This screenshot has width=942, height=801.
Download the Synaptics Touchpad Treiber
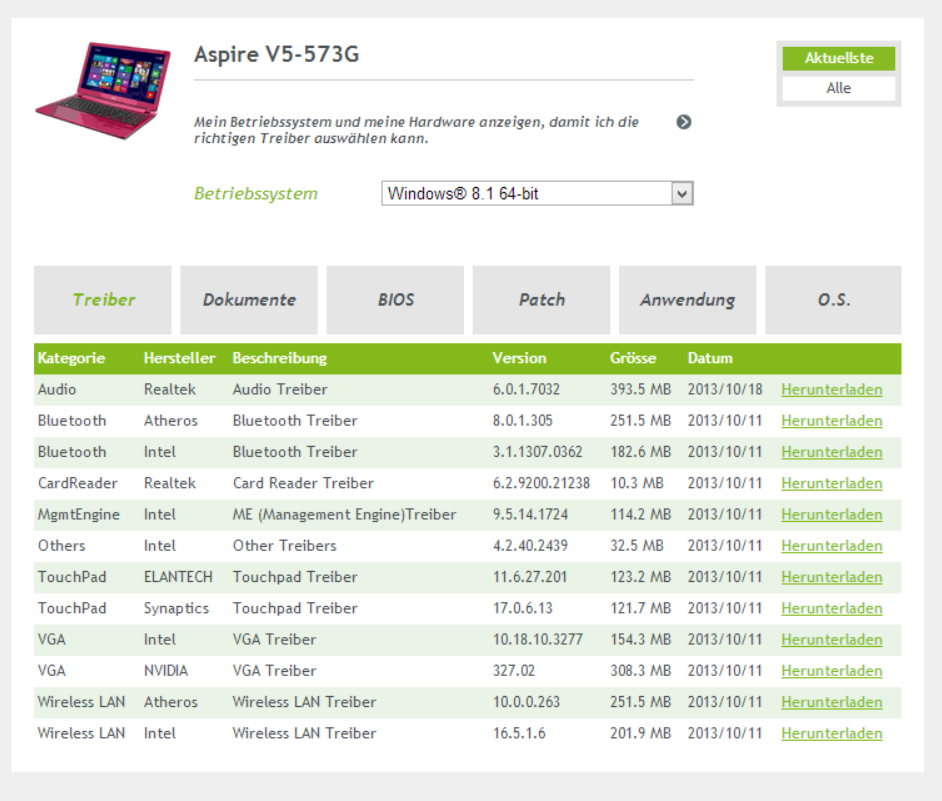click(x=831, y=608)
